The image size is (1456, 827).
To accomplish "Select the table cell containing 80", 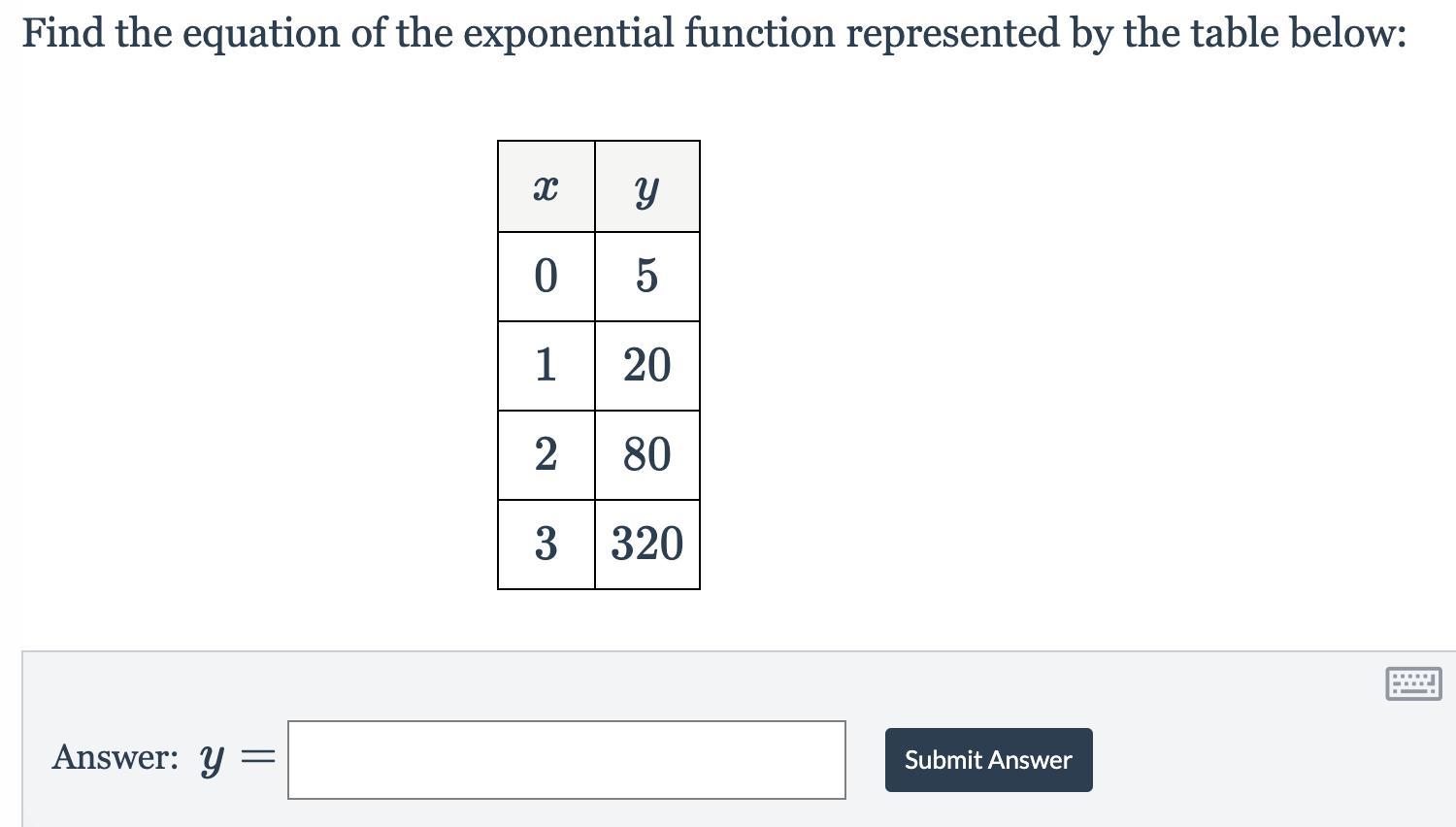I will 647,455.
